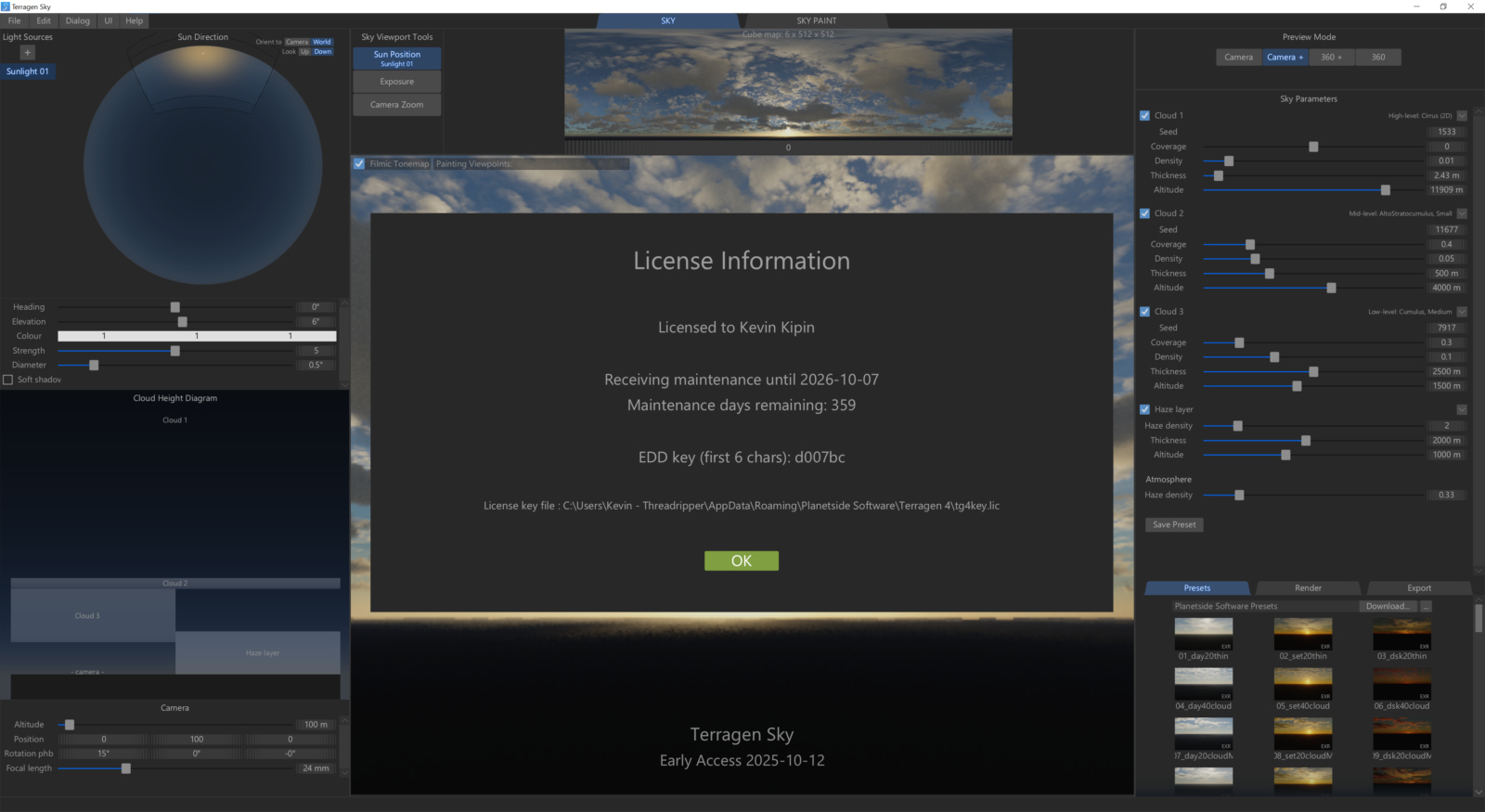Enable the Soft shadow checkbox
Image resolution: width=1485 pixels, height=812 pixels.
pos(8,380)
